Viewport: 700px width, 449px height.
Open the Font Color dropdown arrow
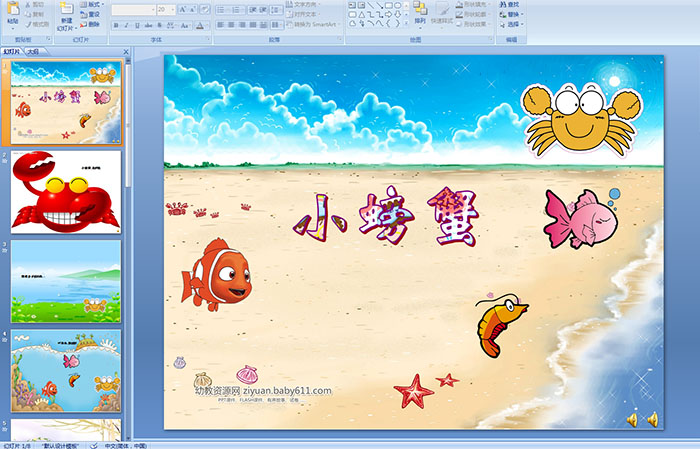208,25
